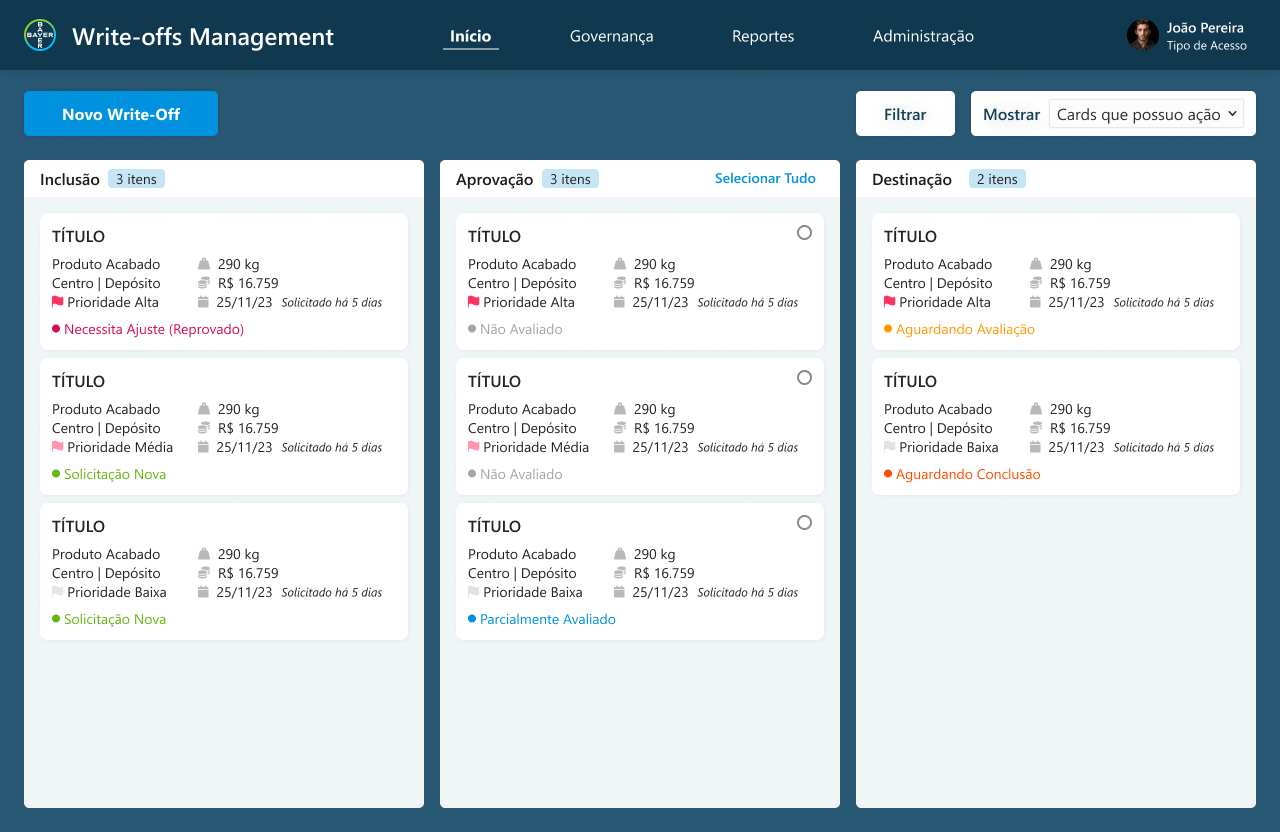Select the Prioridade Média Aprovação card radio
1280x832 pixels.
(804, 378)
